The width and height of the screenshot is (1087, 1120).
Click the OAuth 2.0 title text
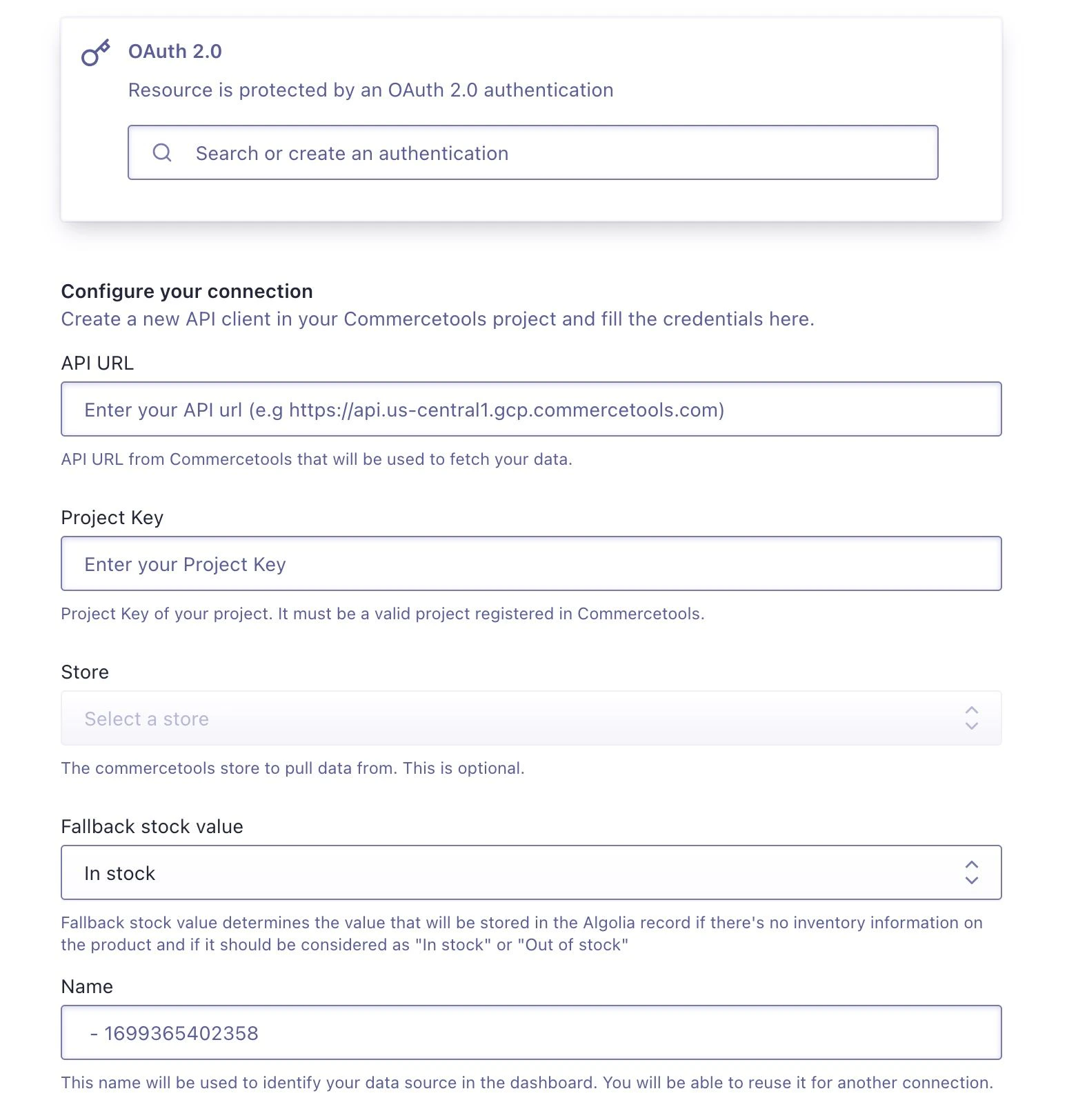(x=174, y=50)
